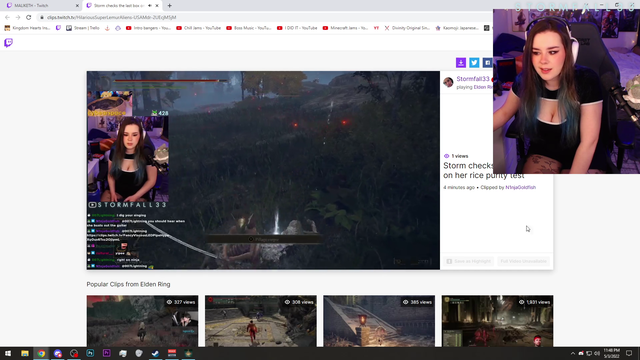Click the browser back arrow

pos(7,17)
